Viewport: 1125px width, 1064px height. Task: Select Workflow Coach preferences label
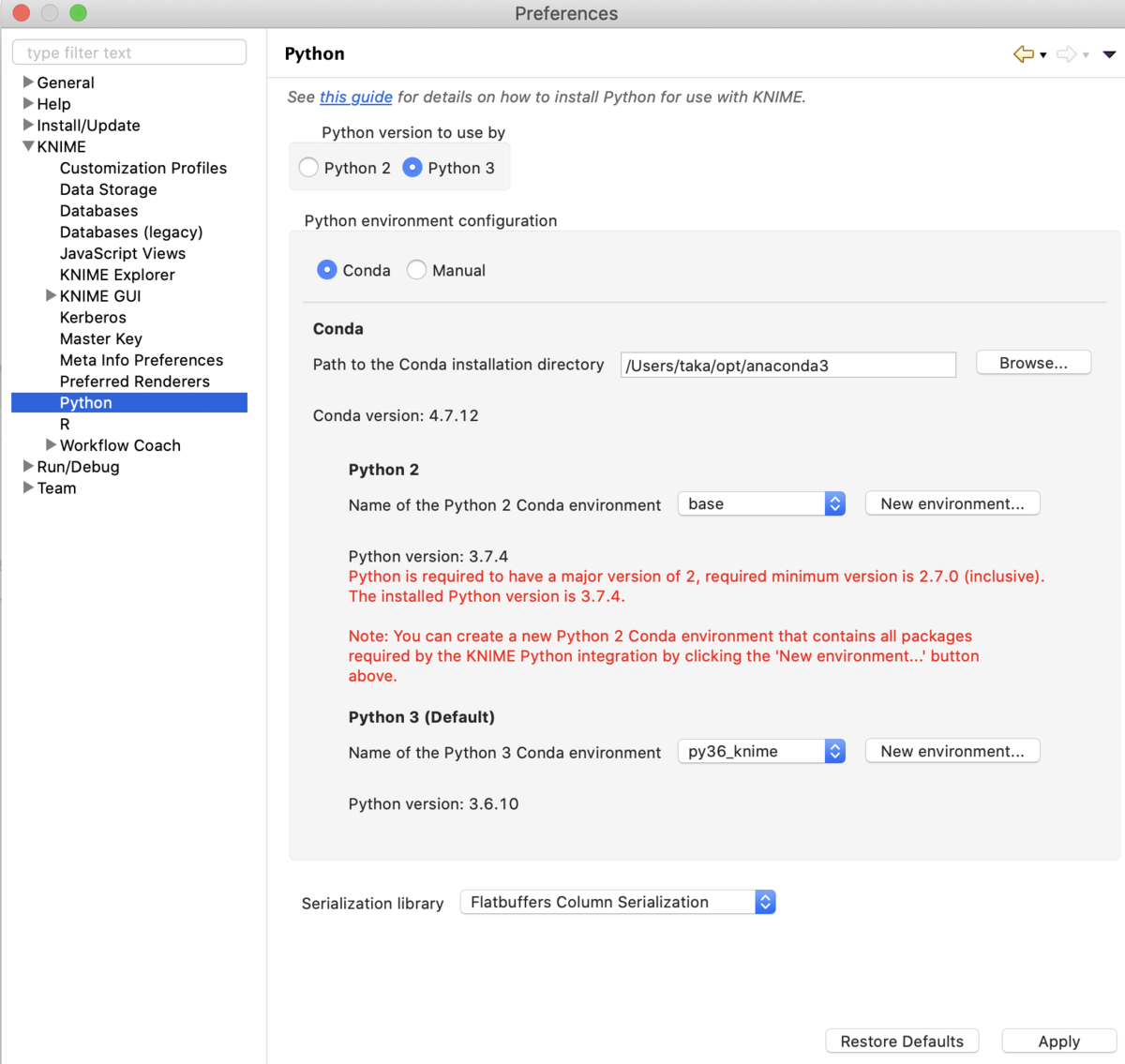click(x=120, y=445)
